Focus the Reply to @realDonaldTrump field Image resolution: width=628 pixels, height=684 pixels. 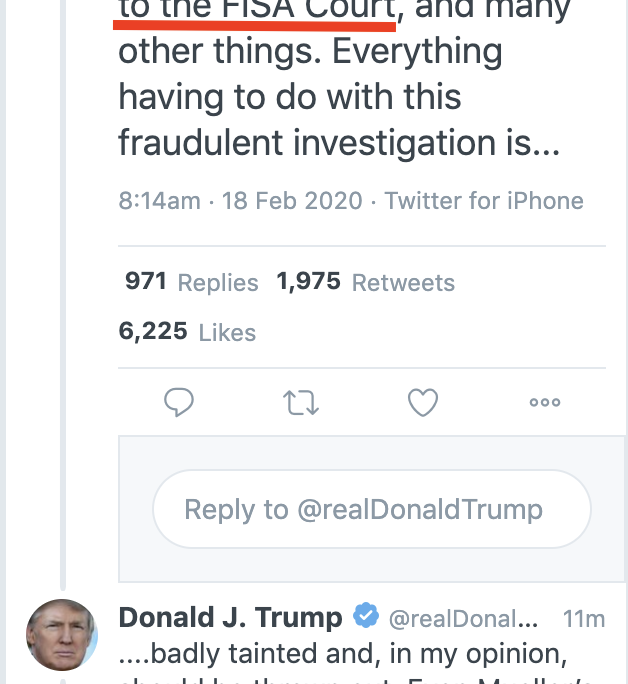tap(371, 509)
